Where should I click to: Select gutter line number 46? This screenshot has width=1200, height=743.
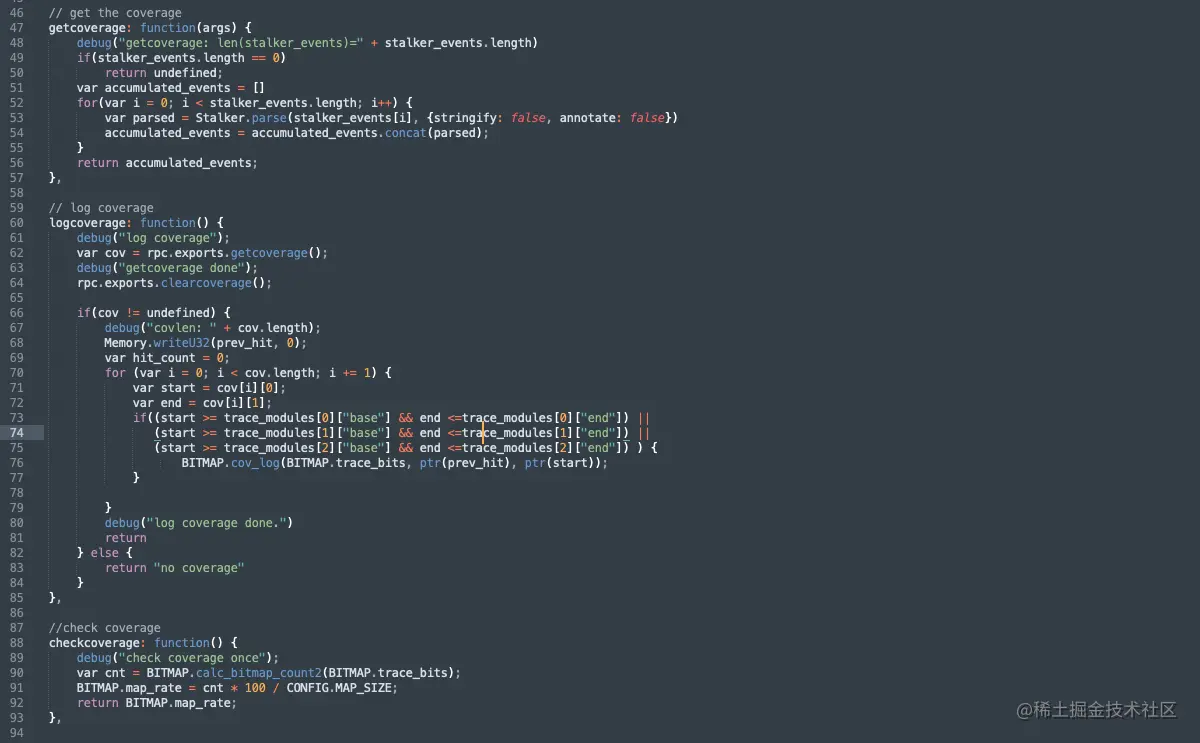coord(17,13)
